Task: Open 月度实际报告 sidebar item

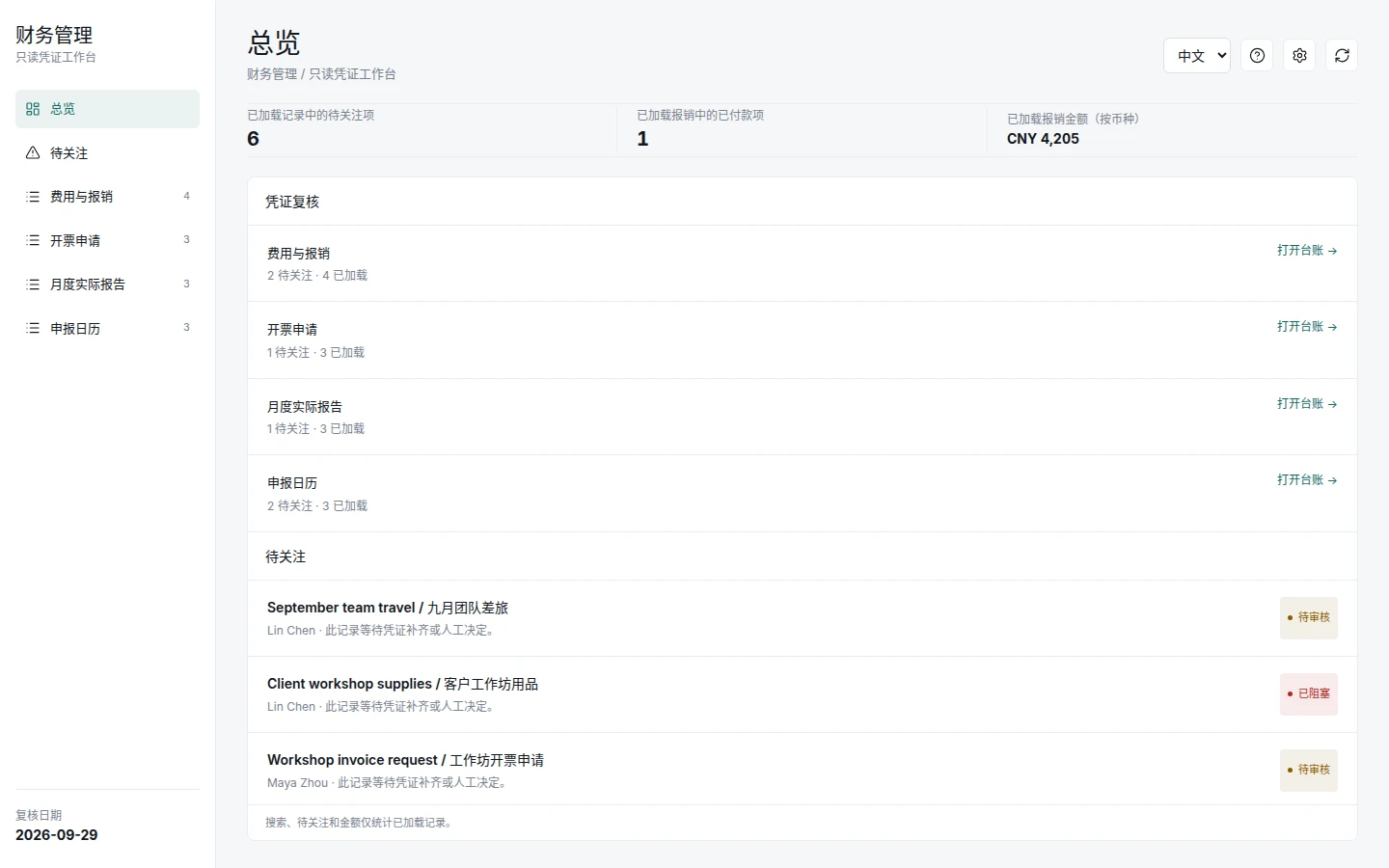Action: (107, 285)
